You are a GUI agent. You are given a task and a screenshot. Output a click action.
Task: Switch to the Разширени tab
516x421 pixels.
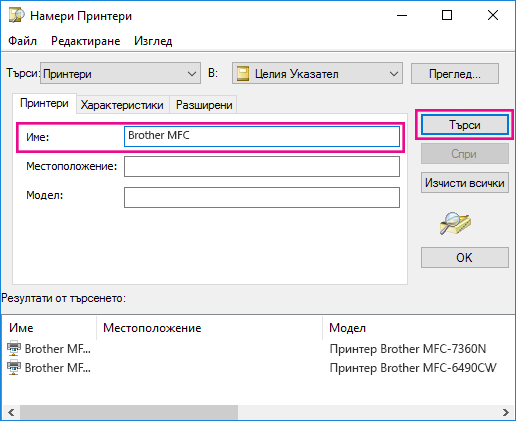point(204,105)
